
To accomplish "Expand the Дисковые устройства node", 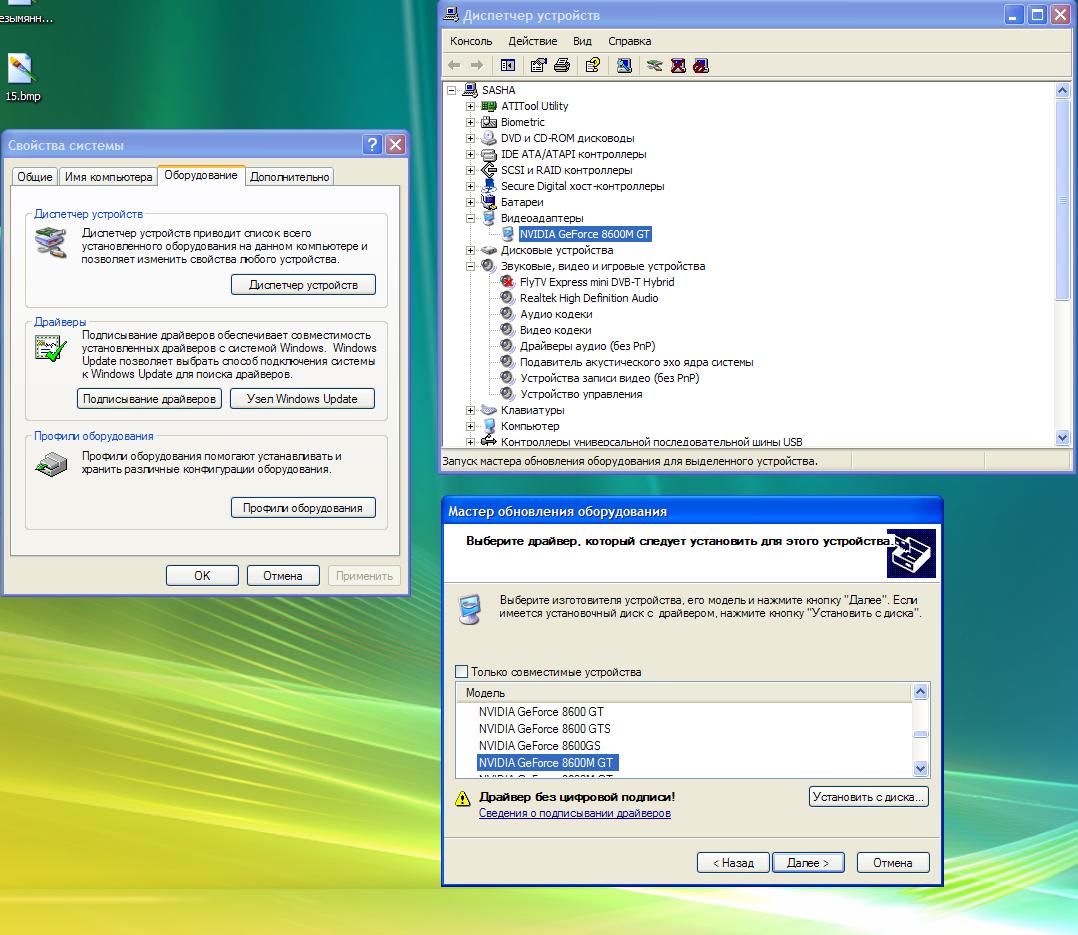I will (470, 250).
